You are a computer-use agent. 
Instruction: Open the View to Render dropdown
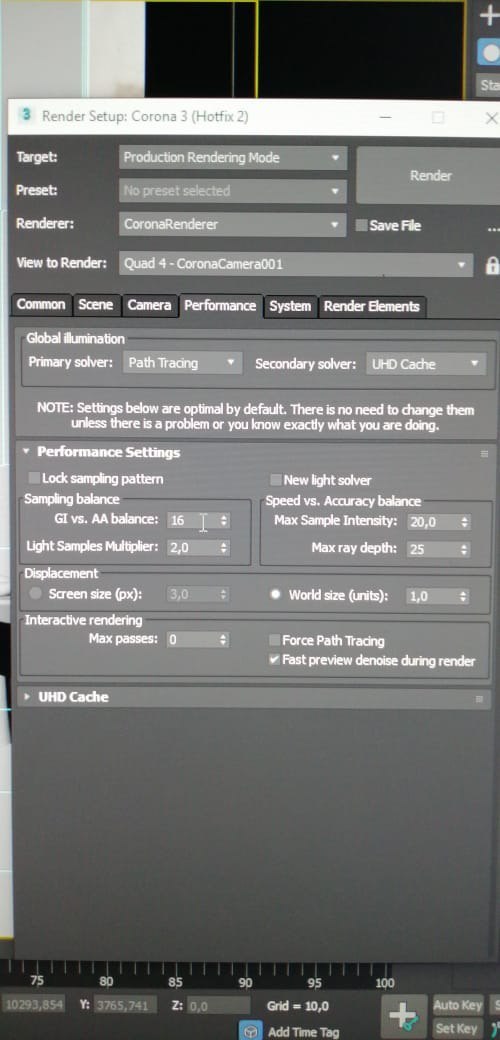[x=296, y=264]
